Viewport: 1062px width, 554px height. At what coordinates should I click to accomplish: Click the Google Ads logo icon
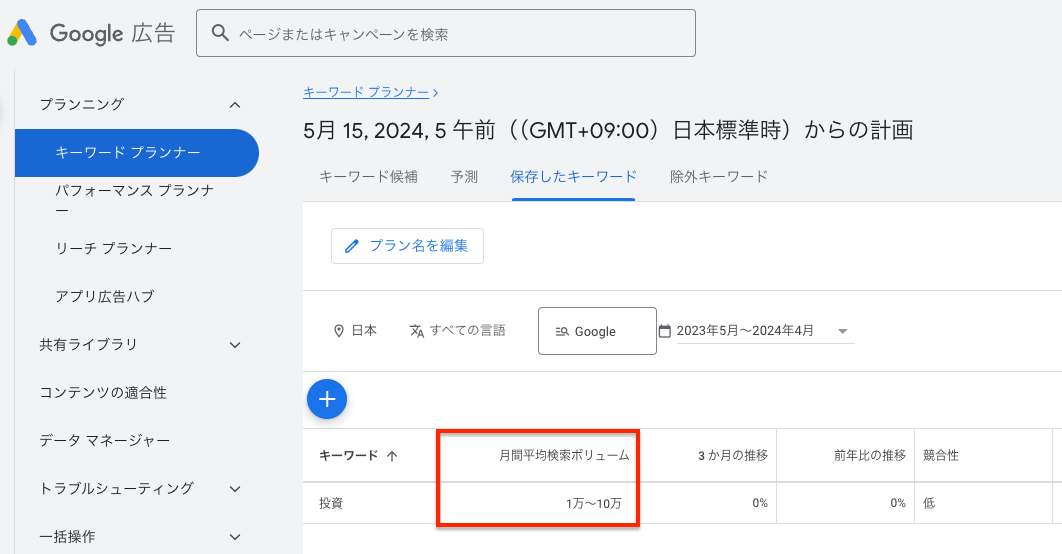click(x=22, y=34)
